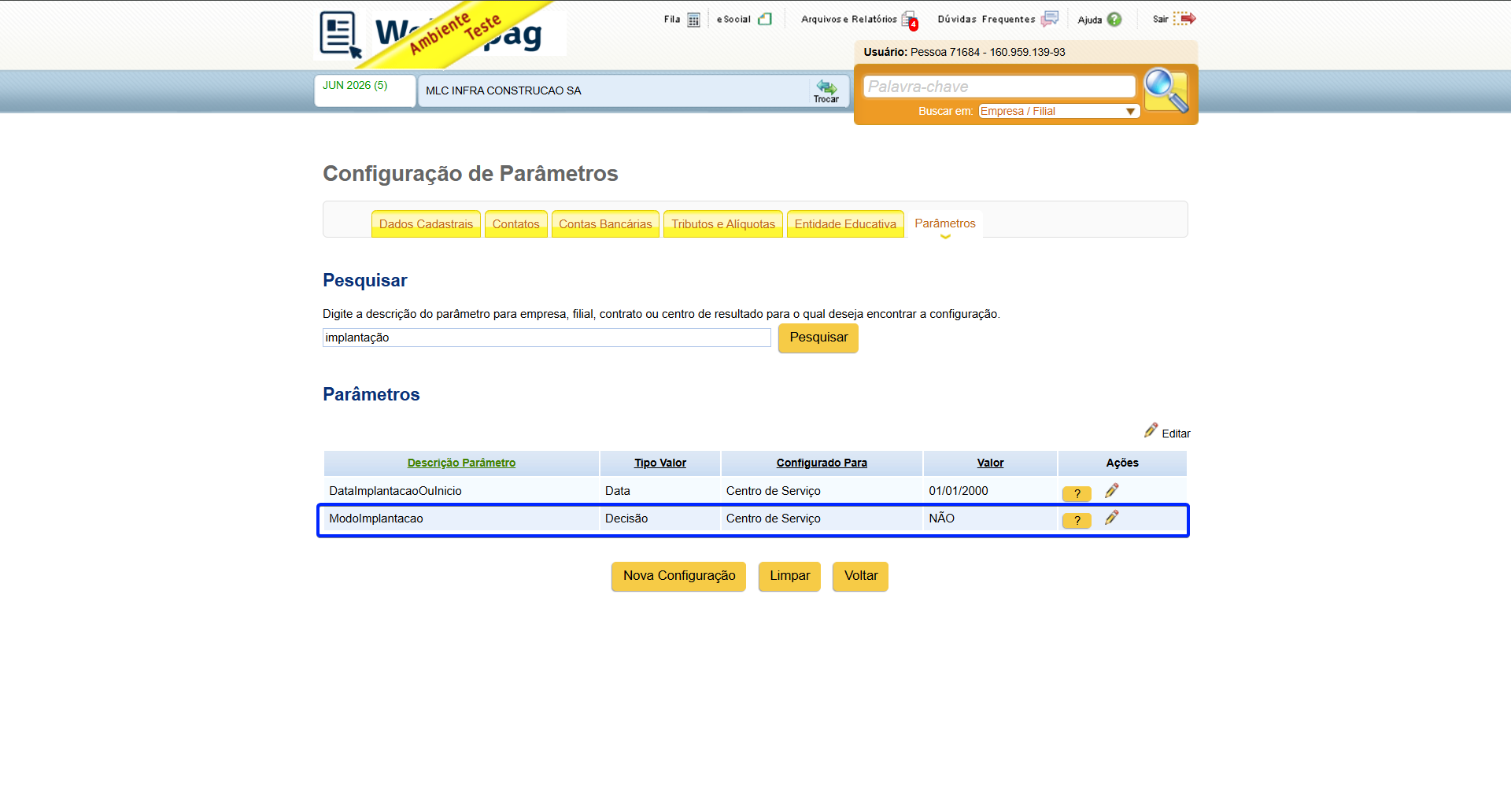Image resolution: width=1511 pixels, height=812 pixels.
Task: Sort by Configurado Para column header
Action: tap(822, 463)
